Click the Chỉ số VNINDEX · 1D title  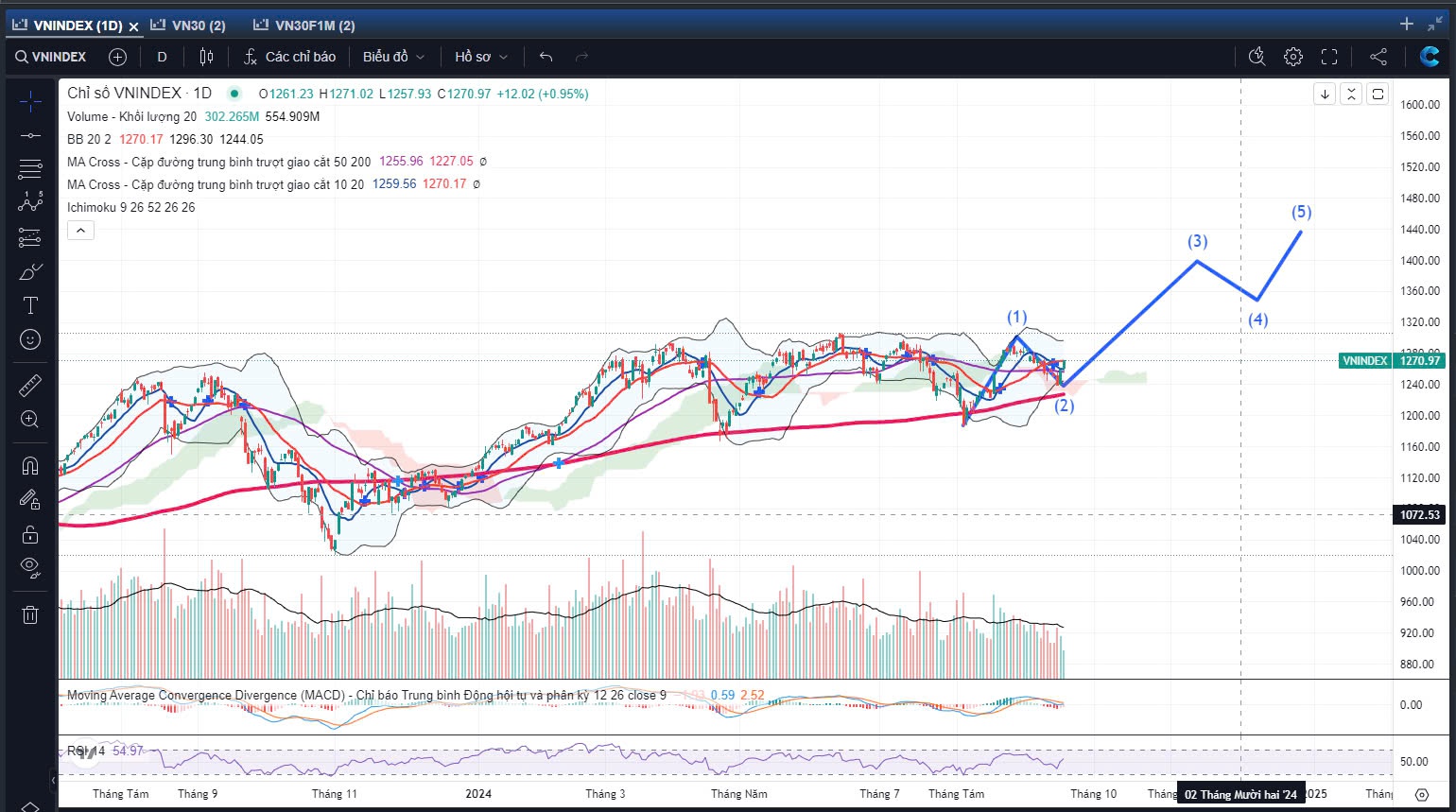(x=139, y=94)
